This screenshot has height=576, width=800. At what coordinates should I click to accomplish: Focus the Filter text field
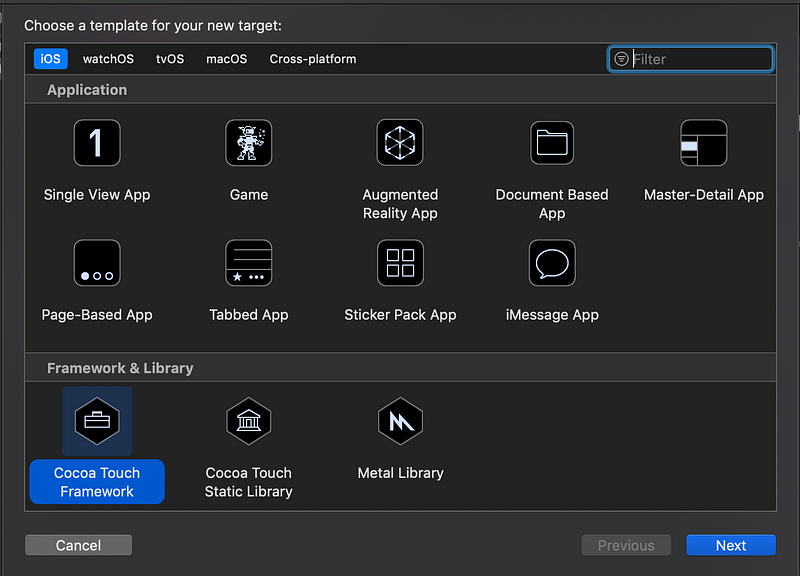point(690,59)
